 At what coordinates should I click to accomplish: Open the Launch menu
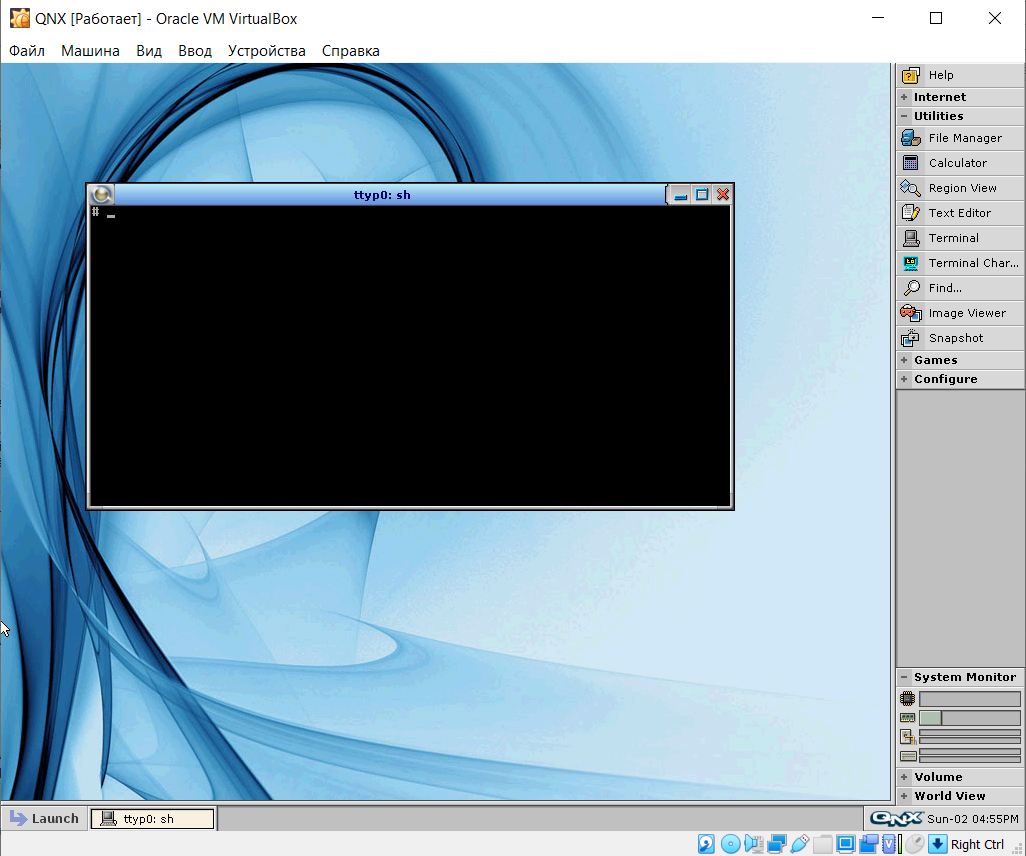tap(44, 818)
